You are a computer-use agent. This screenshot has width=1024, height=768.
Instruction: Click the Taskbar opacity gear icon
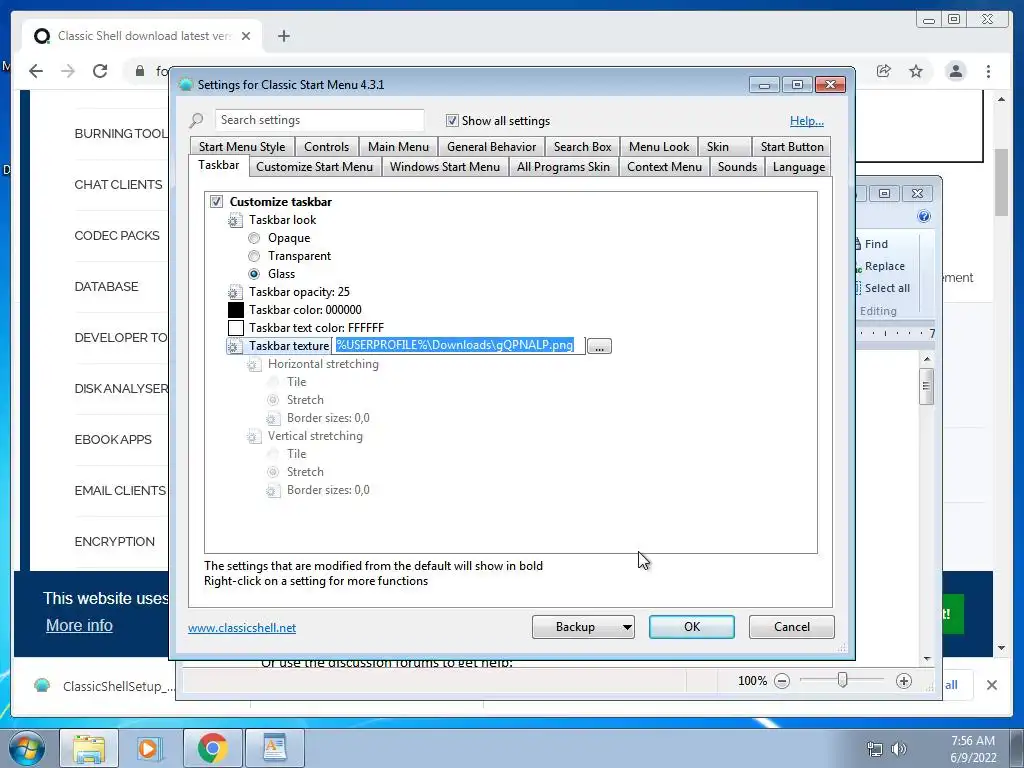pos(235,293)
